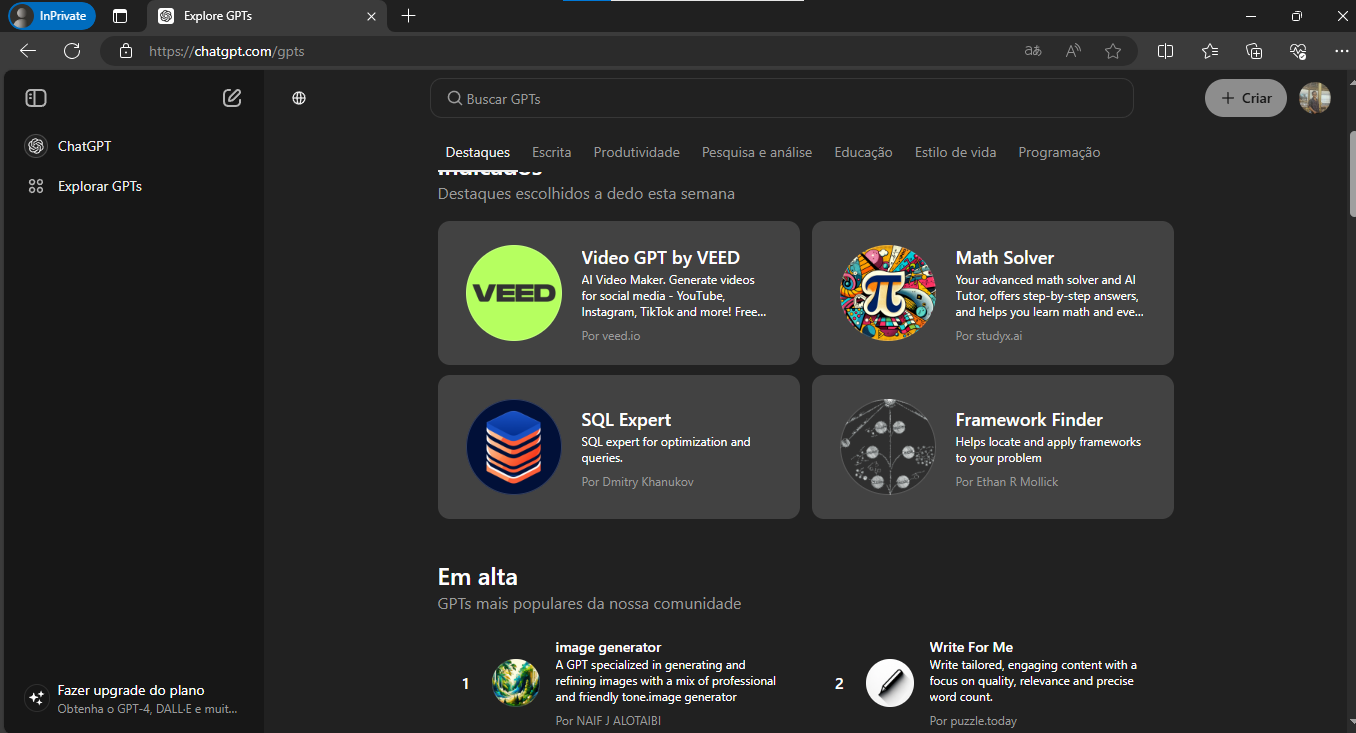Click the Buscar GPTs search field
This screenshot has height=733, width=1356.
click(782, 98)
